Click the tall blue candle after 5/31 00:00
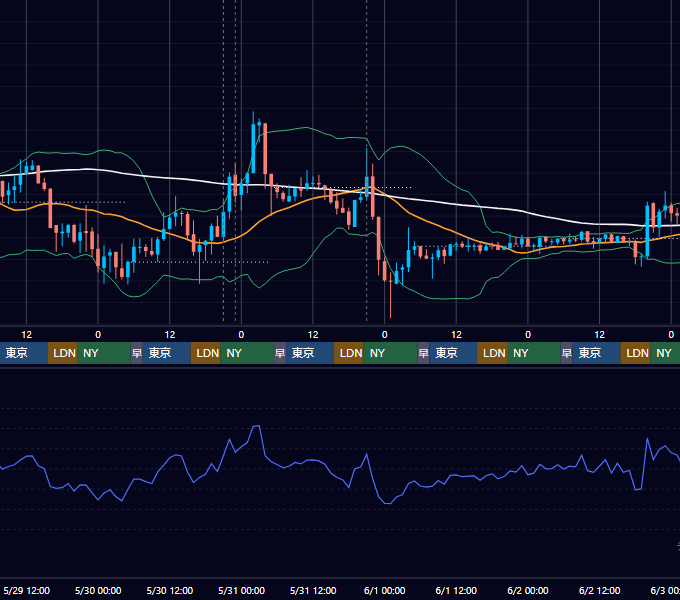The width and height of the screenshot is (680, 600). tap(253, 147)
